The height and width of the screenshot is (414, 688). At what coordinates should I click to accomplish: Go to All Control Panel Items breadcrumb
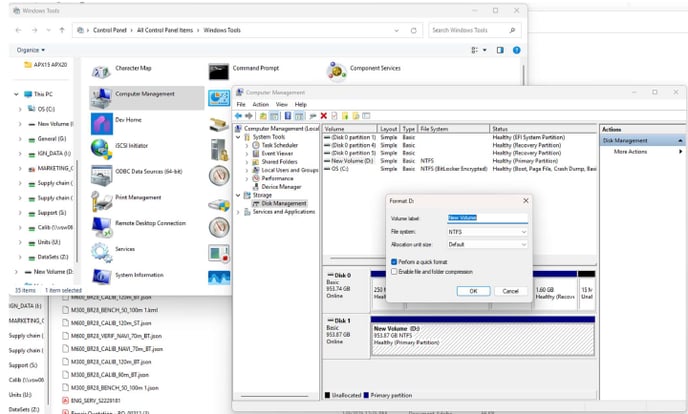click(165, 30)
